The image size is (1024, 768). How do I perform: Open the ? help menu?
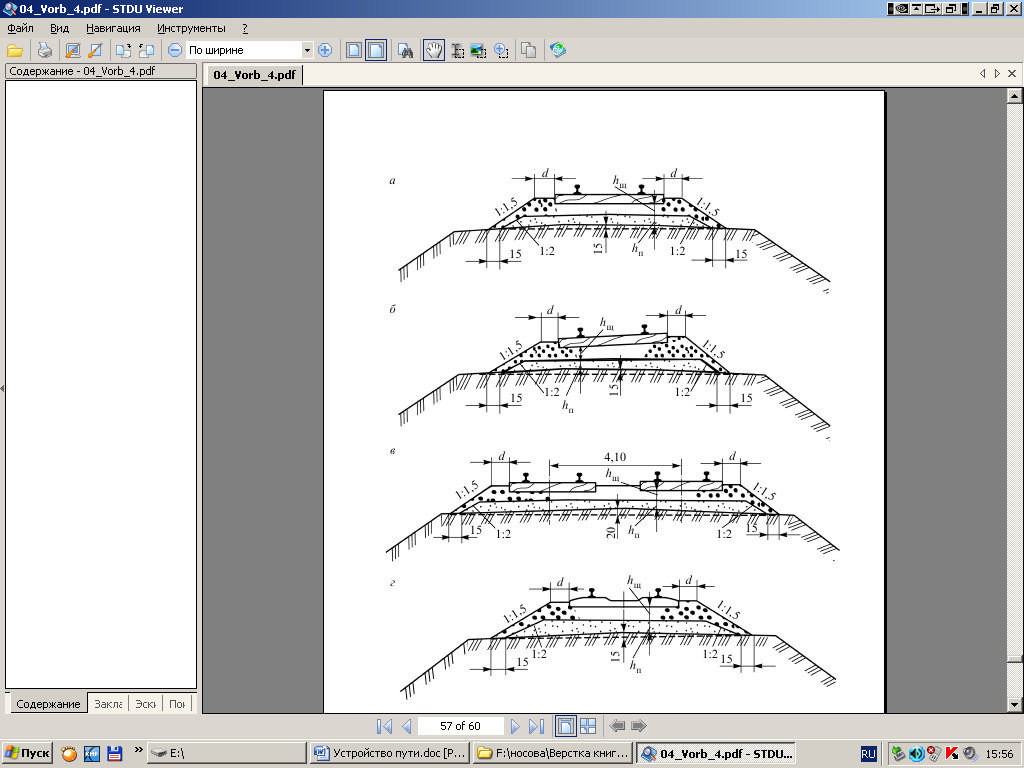[245, 28]
